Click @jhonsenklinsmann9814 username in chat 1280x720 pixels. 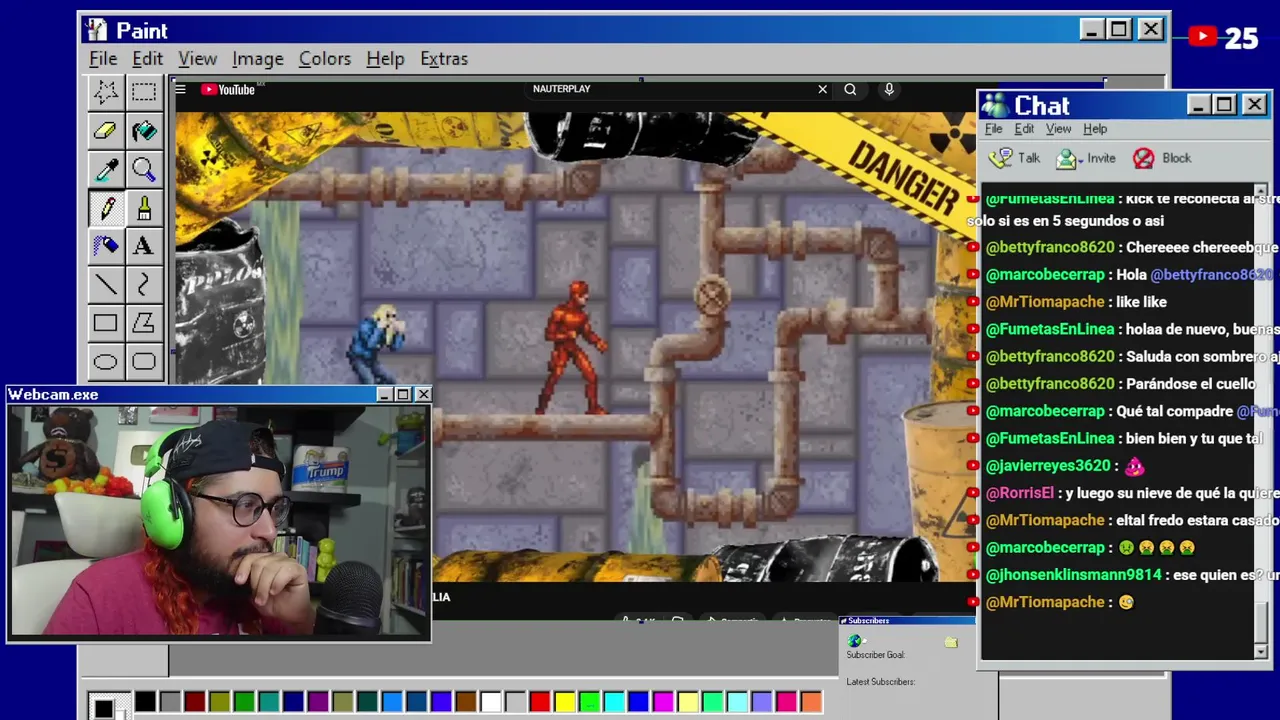click(x=1073, y=575)
